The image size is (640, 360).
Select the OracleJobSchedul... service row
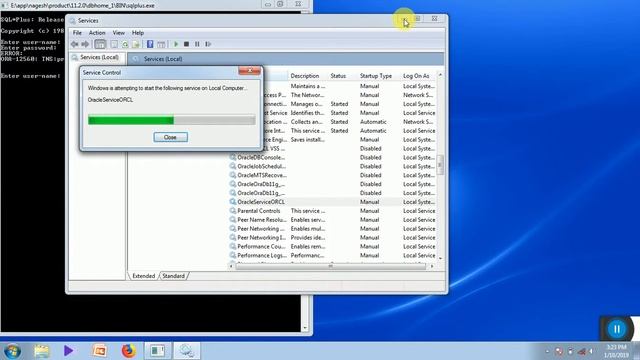332,166
